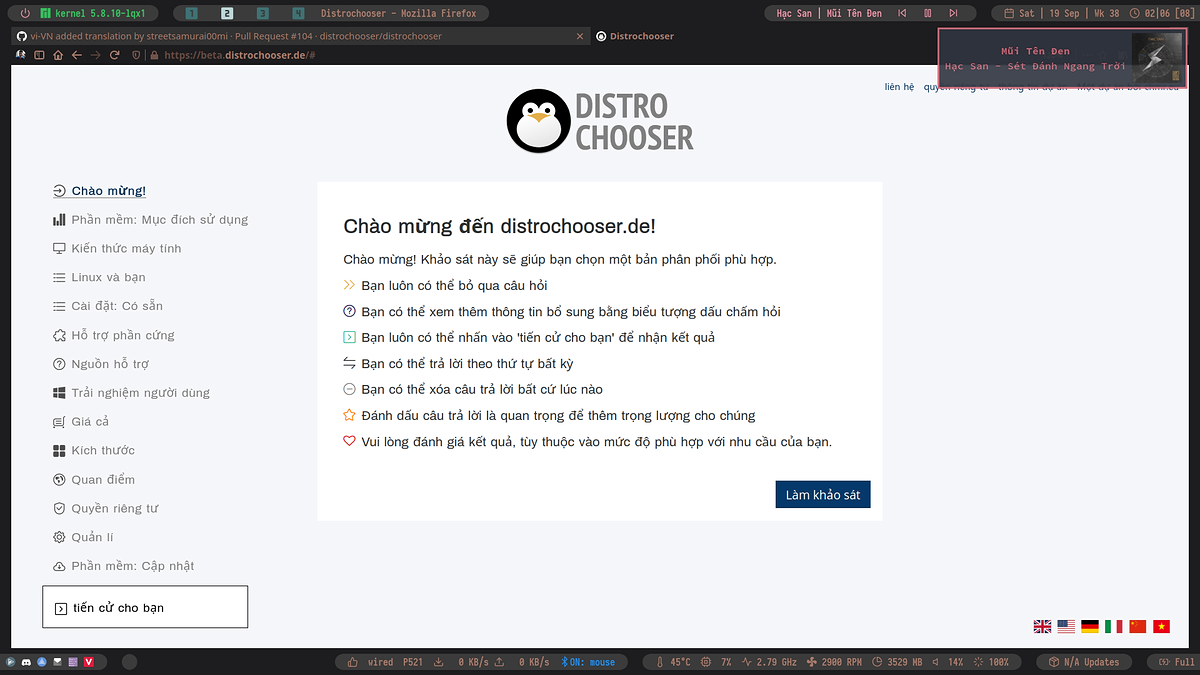Switch to workspace 1
This screenshot has width=1200, height=675.
point(192,14)
